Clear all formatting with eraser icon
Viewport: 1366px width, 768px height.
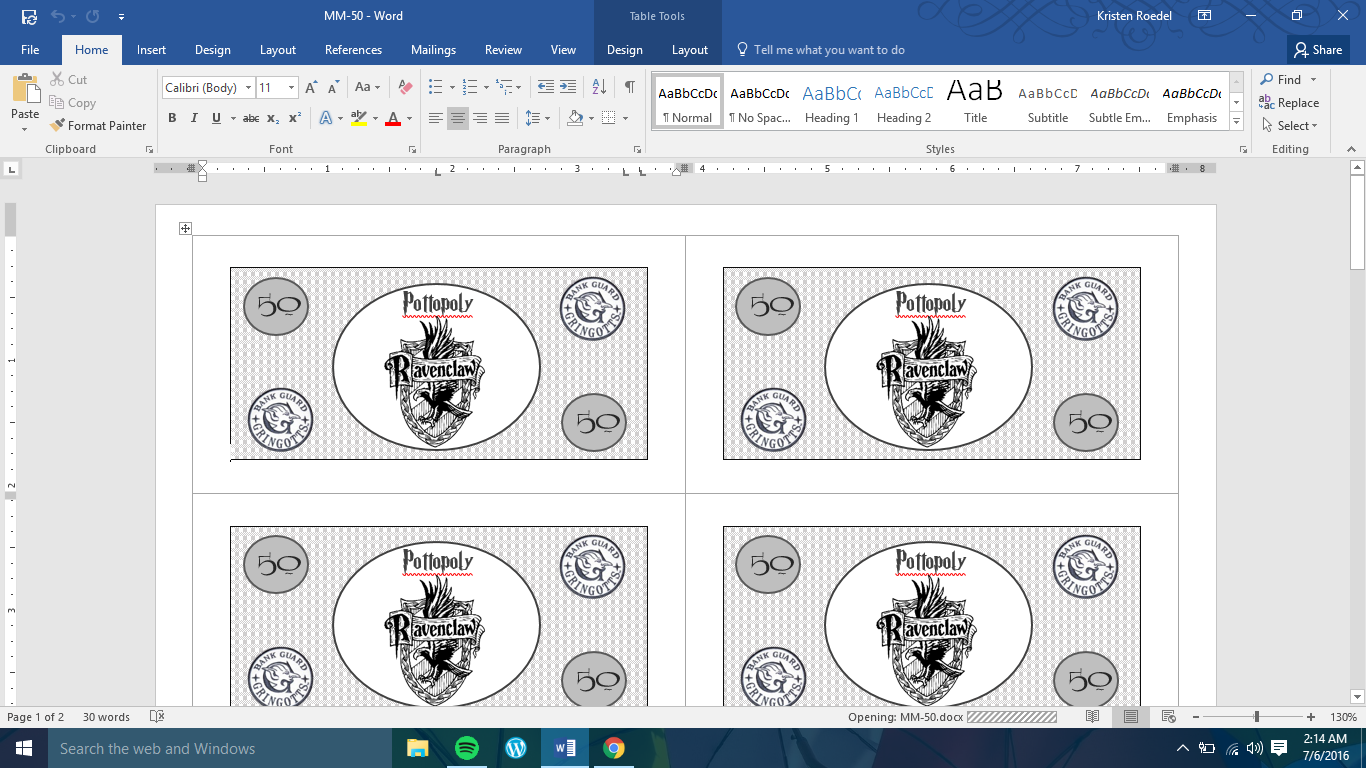(405, 88)
